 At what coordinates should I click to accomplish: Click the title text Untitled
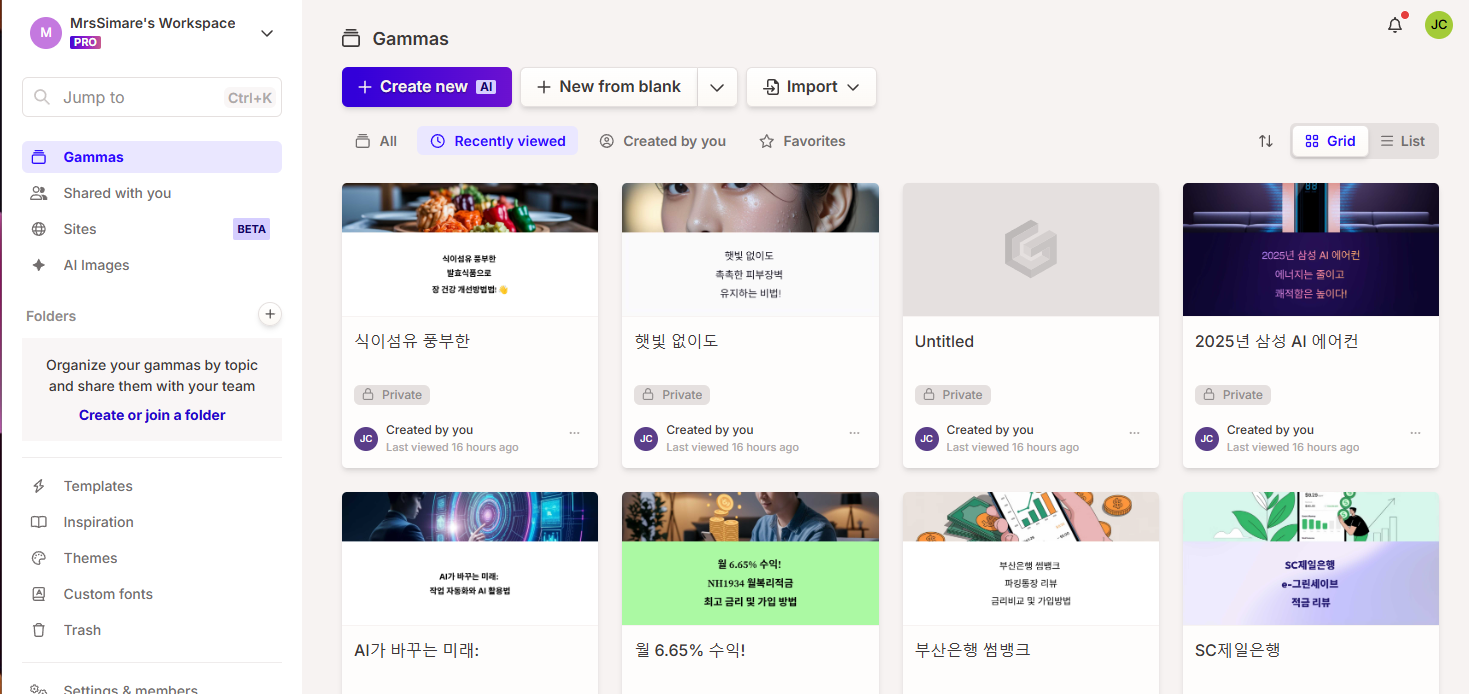click(944, 341)
